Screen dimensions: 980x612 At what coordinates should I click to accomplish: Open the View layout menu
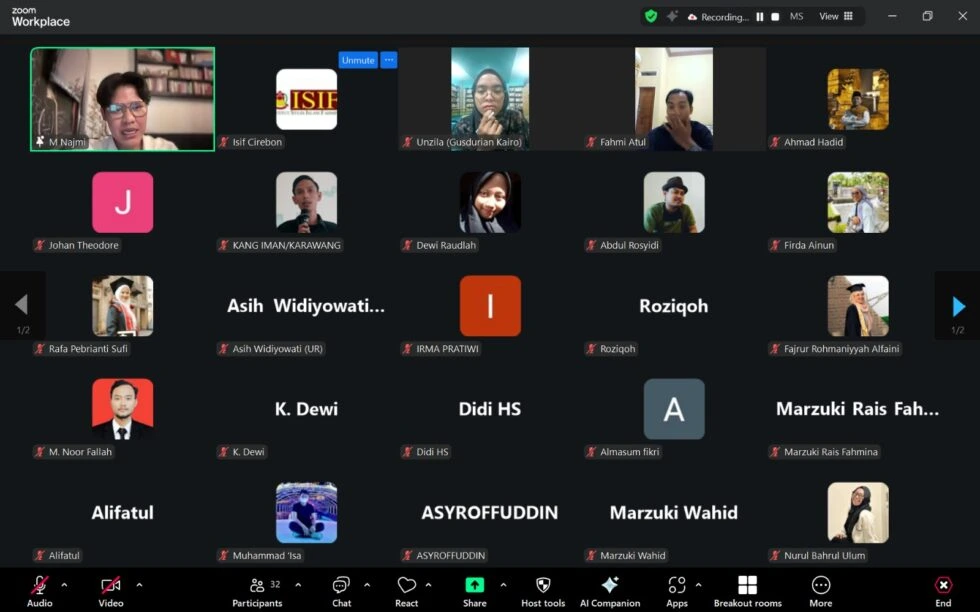coord(836,16)
